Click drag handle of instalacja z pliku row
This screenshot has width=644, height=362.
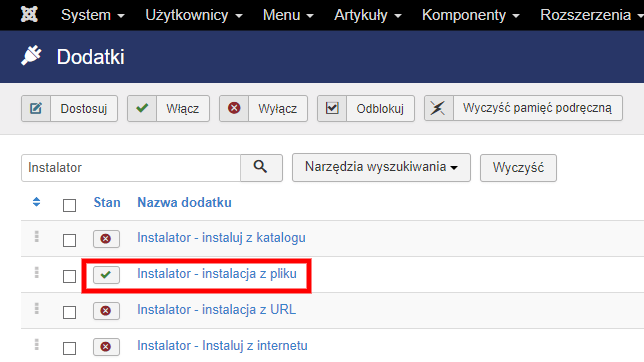[x=37, y=273]
